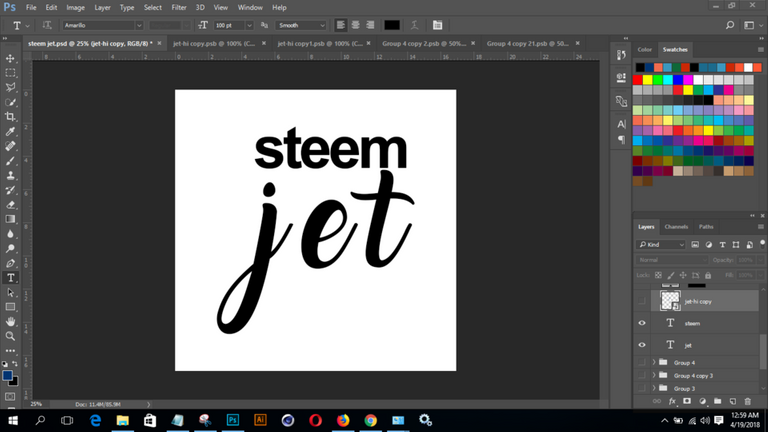768x432 pixels.
Task: Click the black text color swatch
Action: point(391,25)
